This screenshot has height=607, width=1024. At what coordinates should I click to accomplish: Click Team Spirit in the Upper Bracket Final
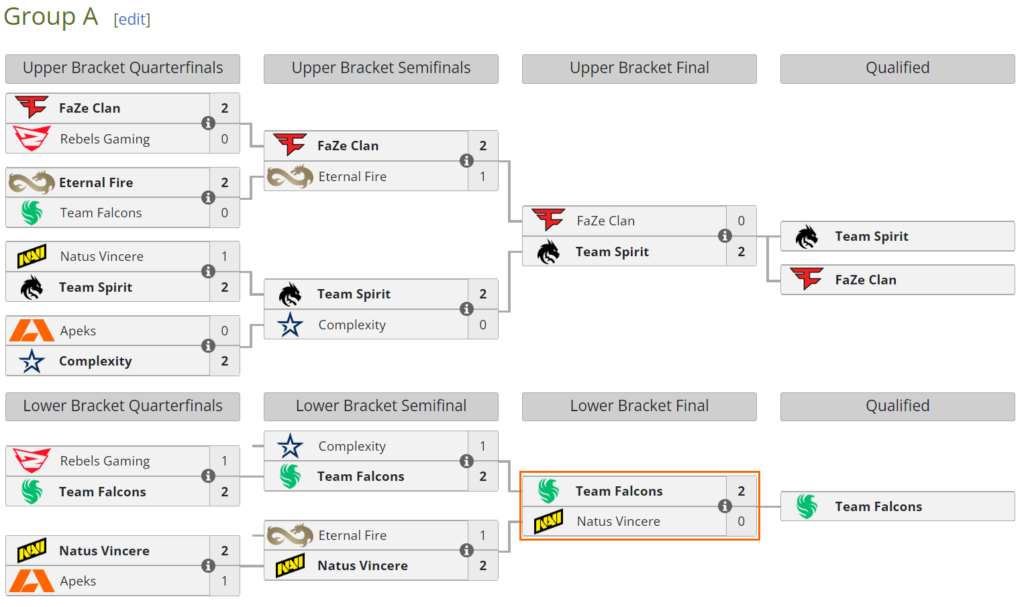pos(612,252)
